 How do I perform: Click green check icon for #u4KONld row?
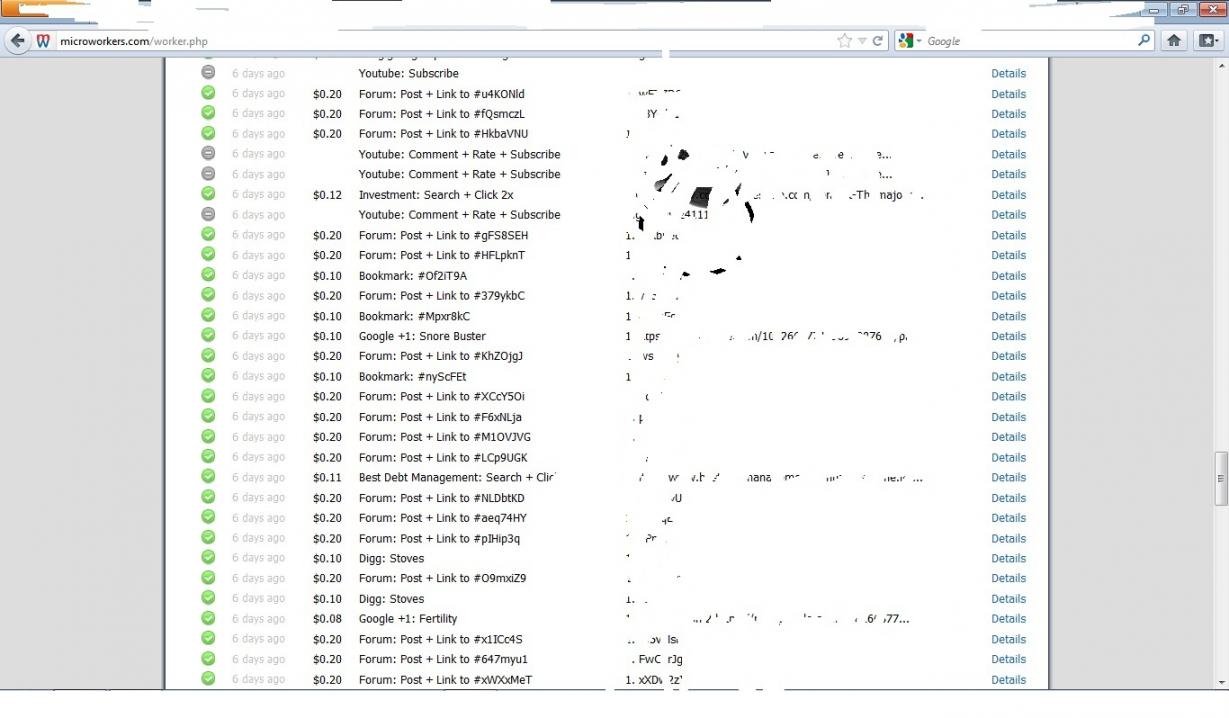(x=208, y=93)
